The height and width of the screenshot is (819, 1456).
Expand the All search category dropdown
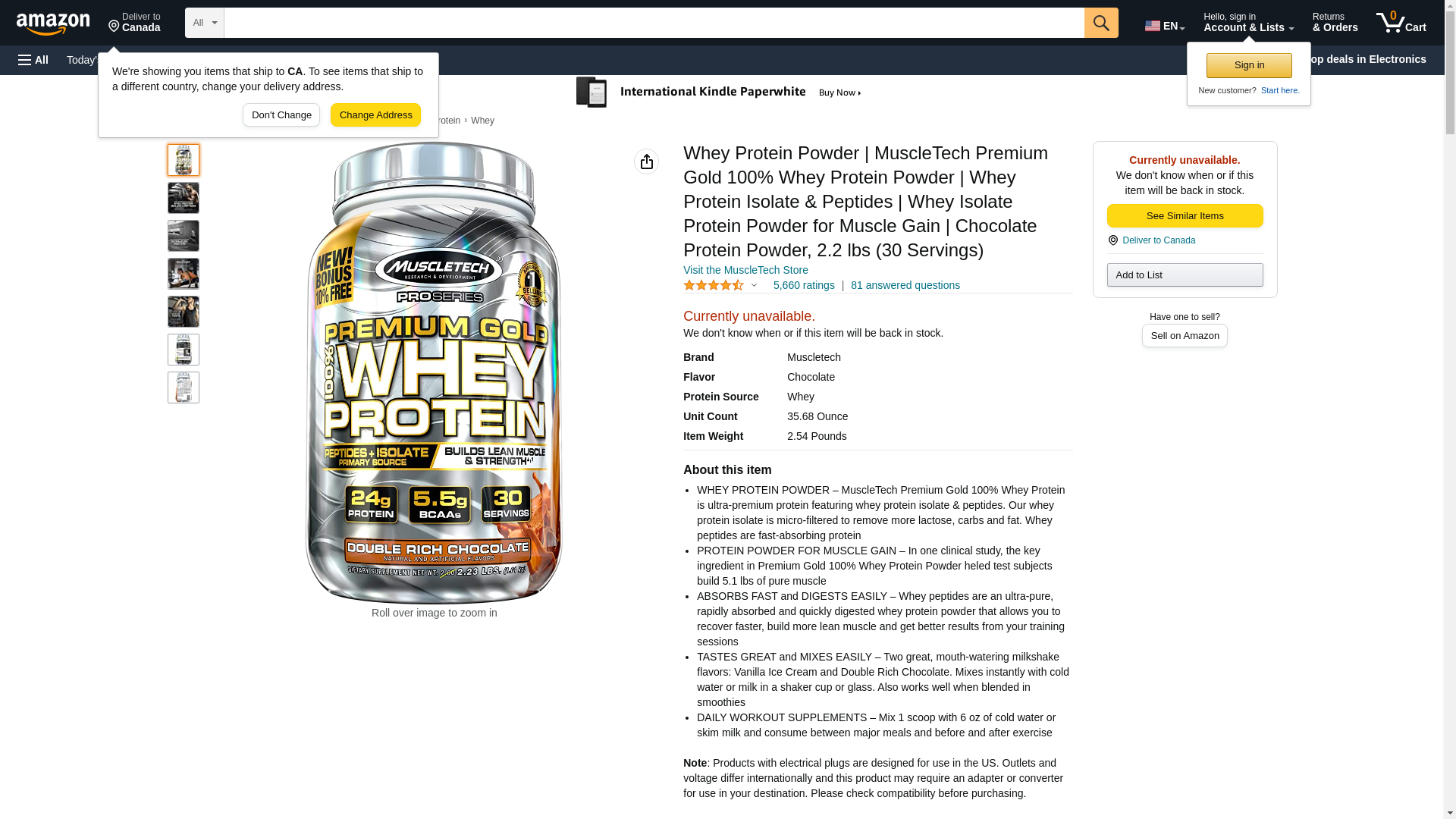205,23
